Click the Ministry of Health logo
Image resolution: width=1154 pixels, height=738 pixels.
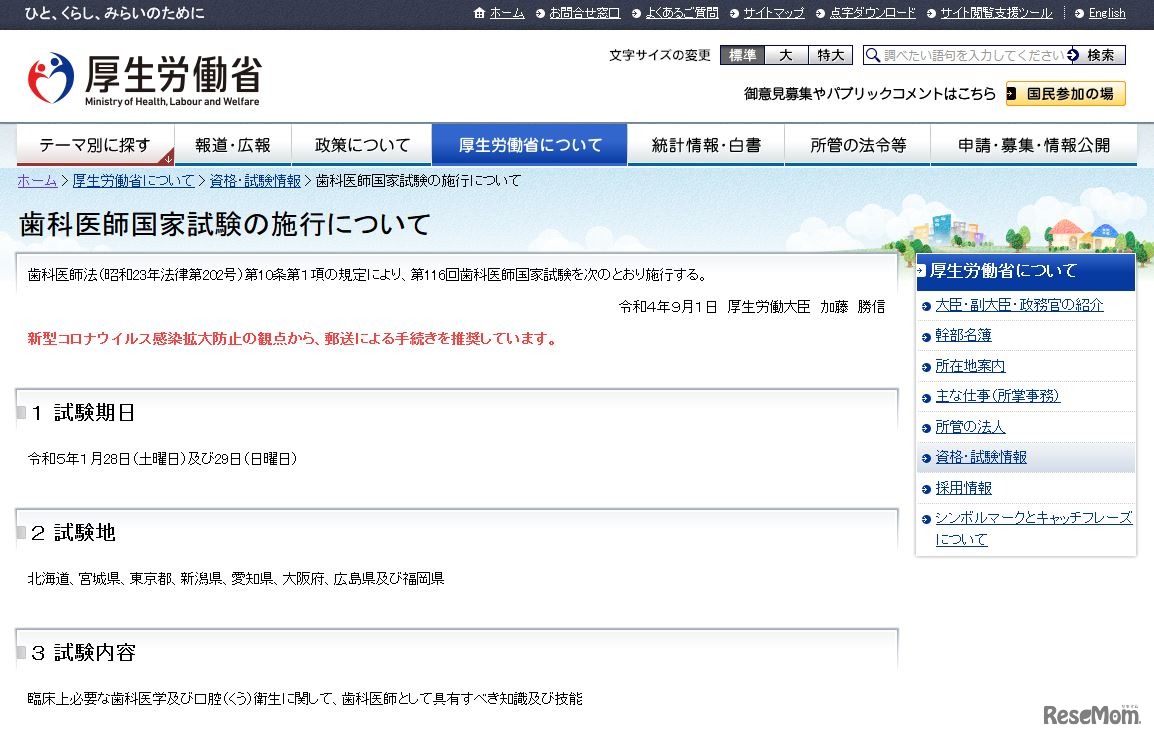[144, 79]
